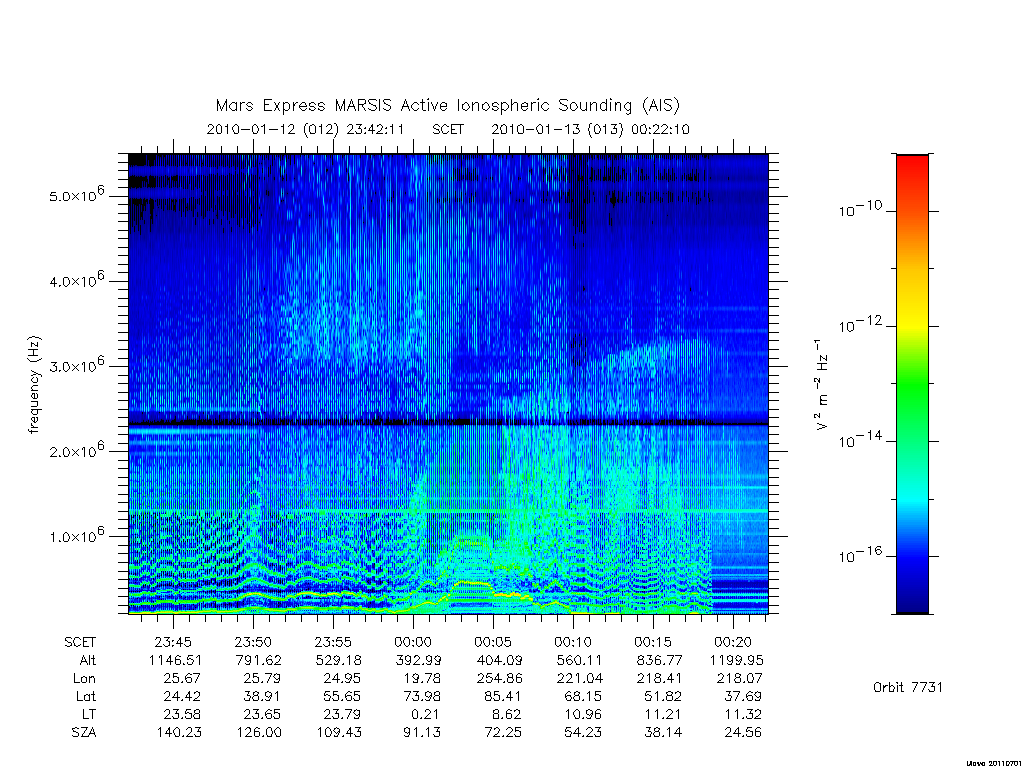Click the latitude value '85.41'
The image size is (1024, 768).
[x=502, y=696]
